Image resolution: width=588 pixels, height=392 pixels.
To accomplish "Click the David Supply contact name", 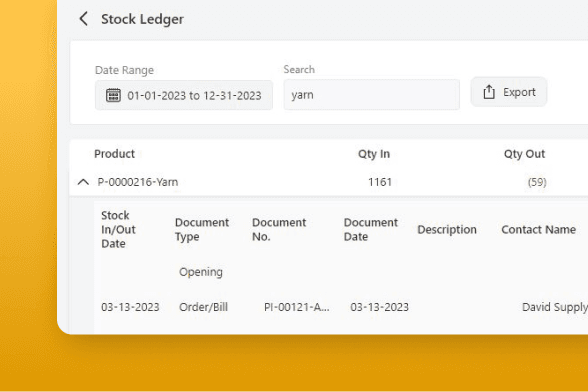I will [555, 307].
